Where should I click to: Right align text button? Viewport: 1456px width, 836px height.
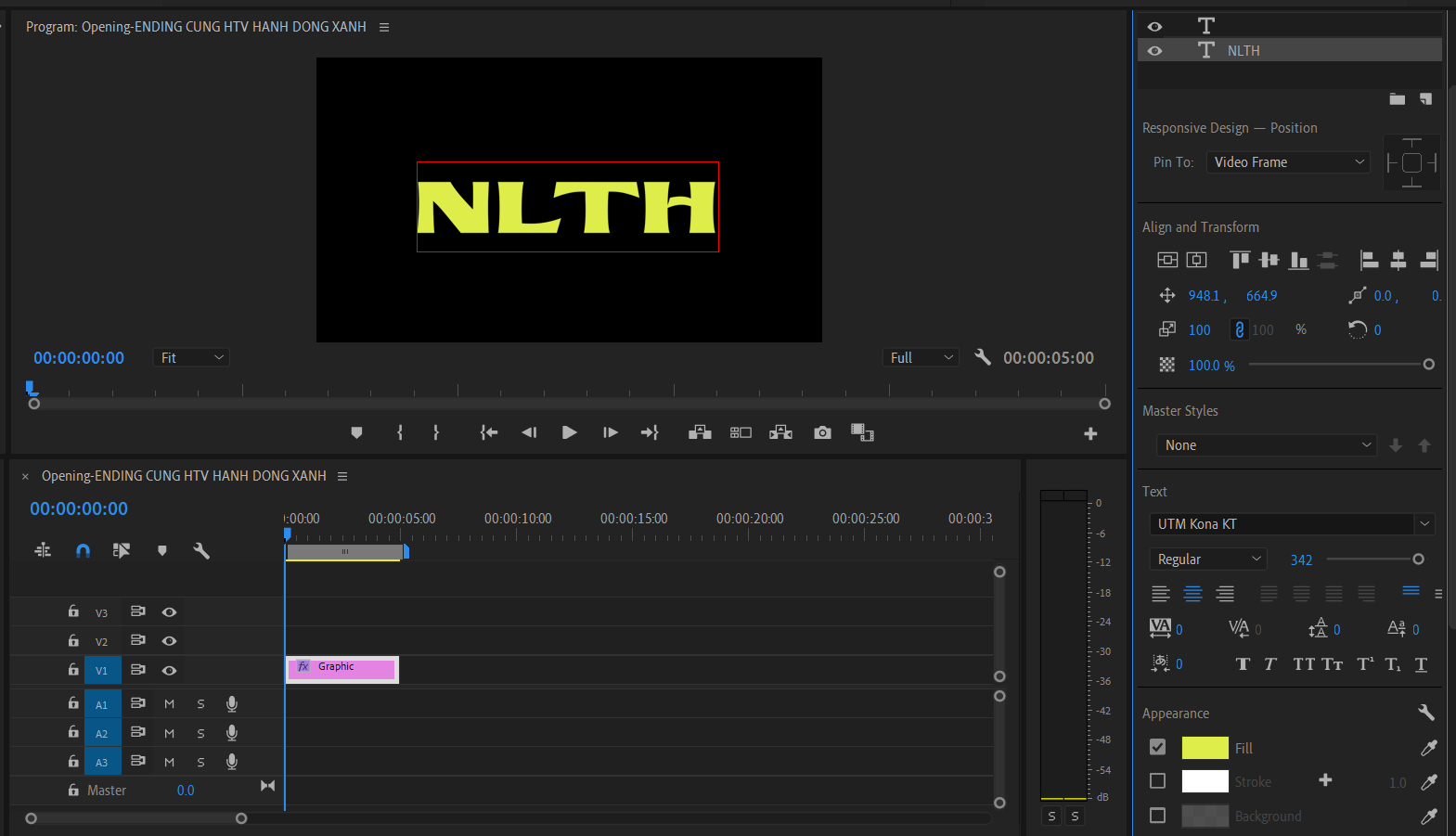(1225, 594)
